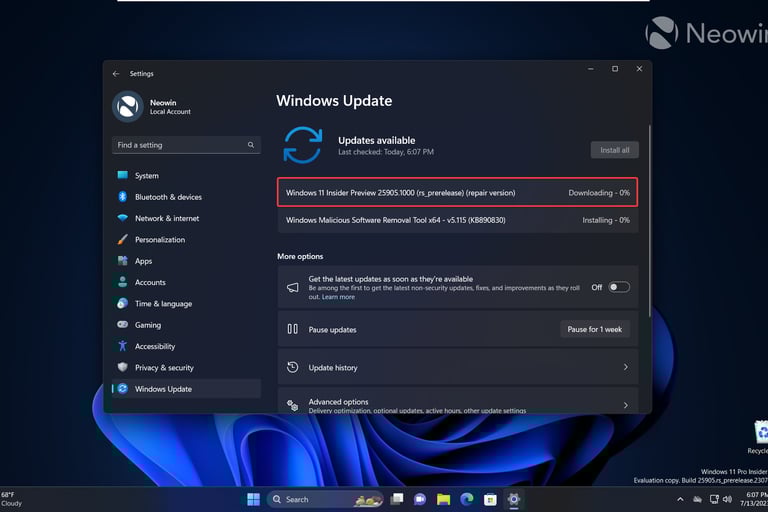
Task: Open Privacy & security settings
Action: [x=186, y=367]
